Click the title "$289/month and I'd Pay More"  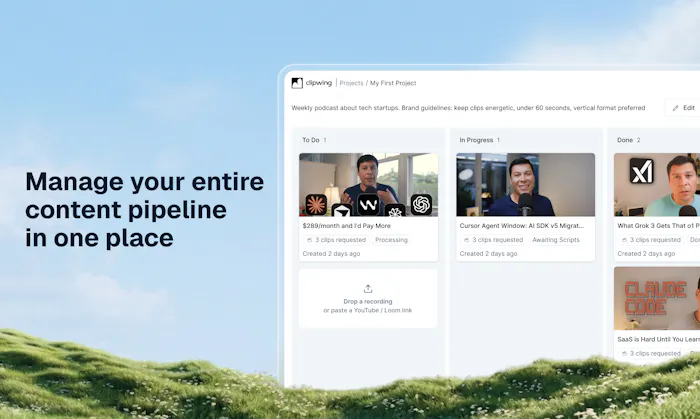[x=346, y=226]
